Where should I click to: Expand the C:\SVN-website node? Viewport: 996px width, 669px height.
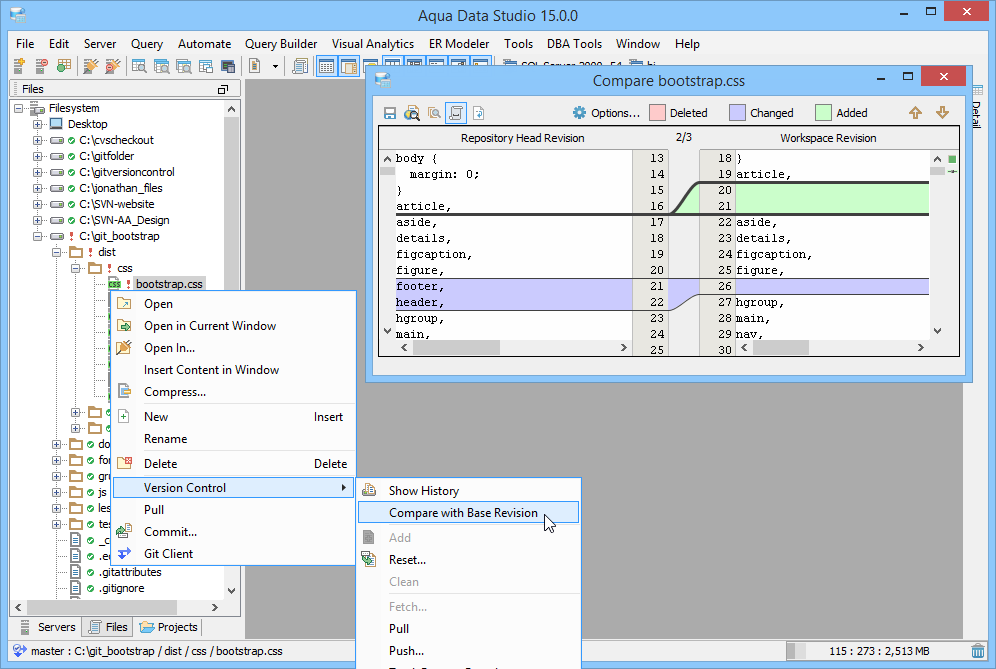[37, 205]
